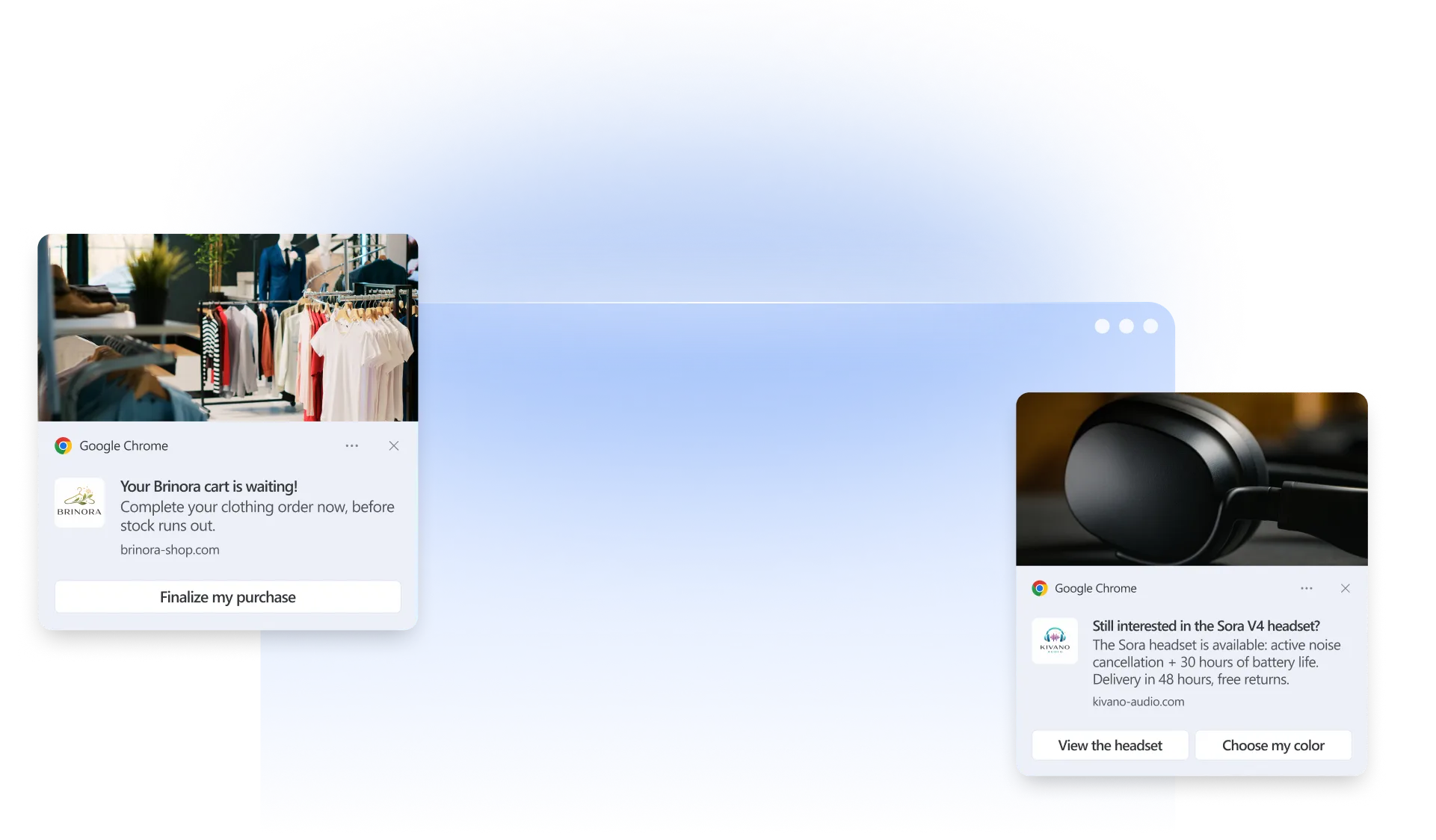
Task: Click the Brinora logo icon
Action: click(x=79, y=503)
